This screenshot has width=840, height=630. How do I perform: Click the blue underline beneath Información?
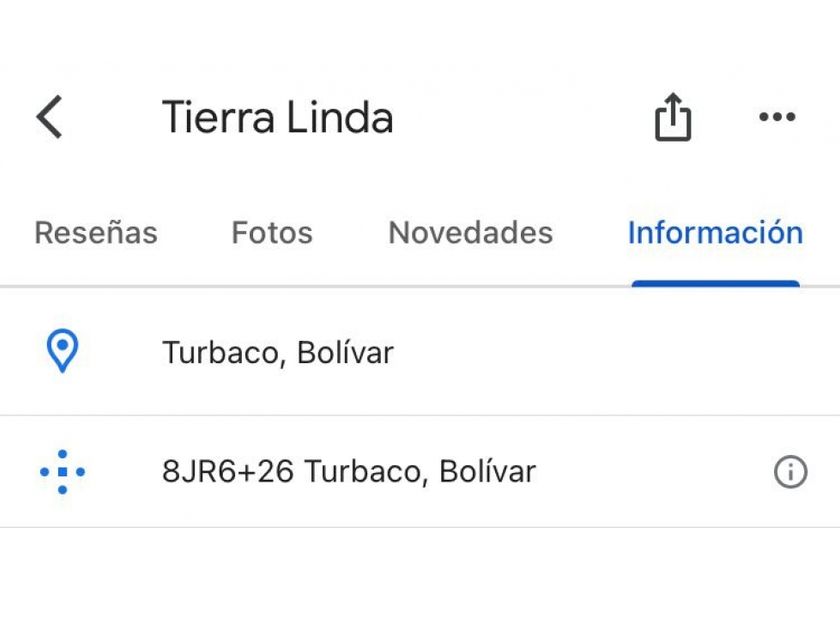715,284
